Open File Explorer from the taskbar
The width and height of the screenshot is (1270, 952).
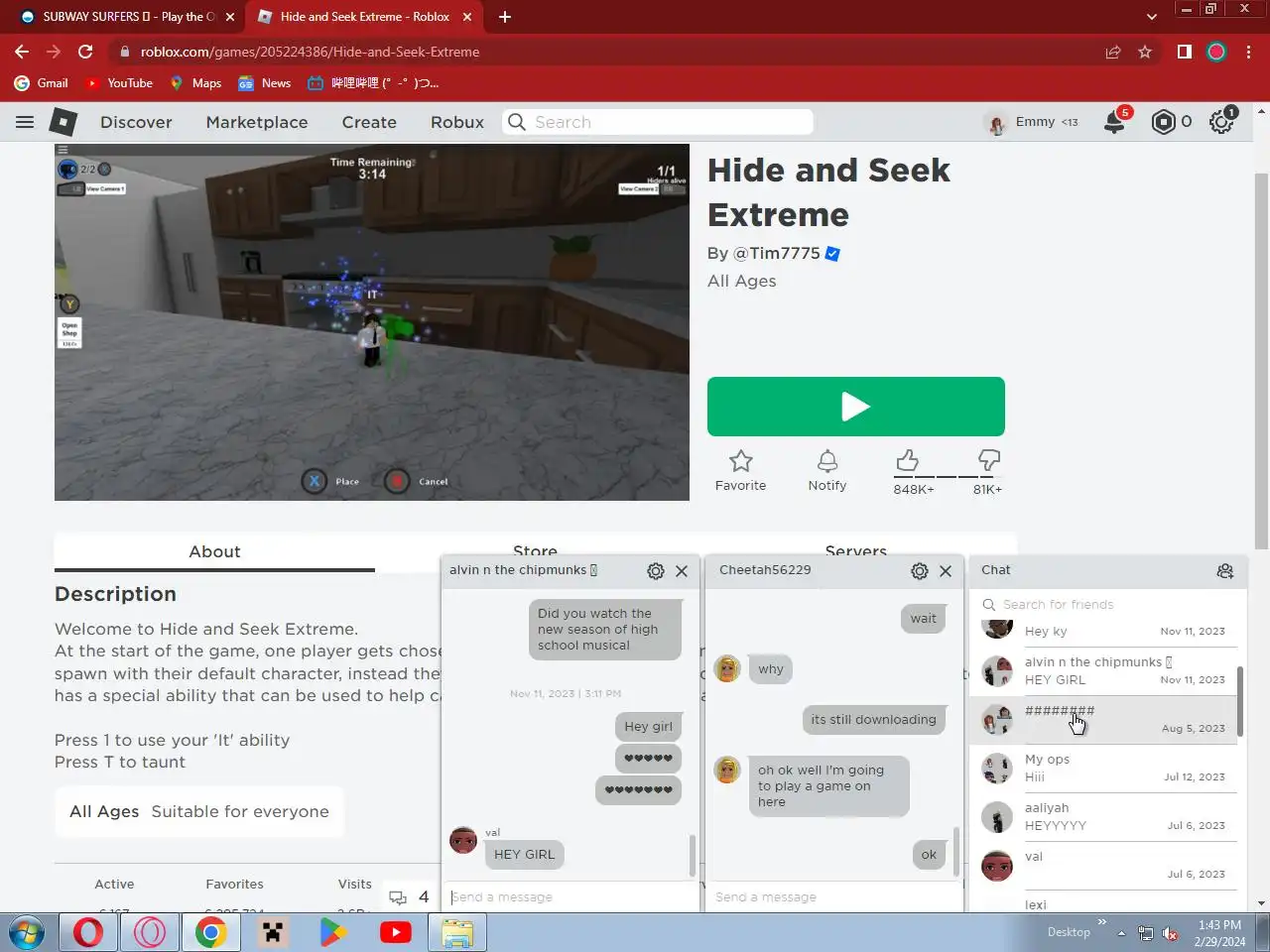457,933
